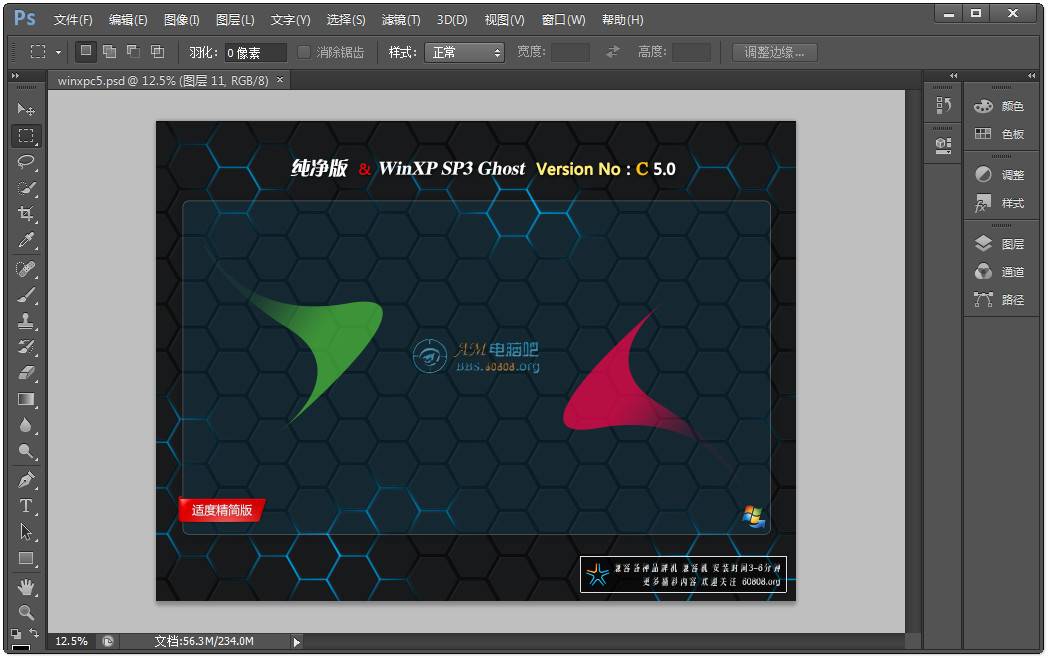Enable New Selection mode in options bar

pos(86,51)
